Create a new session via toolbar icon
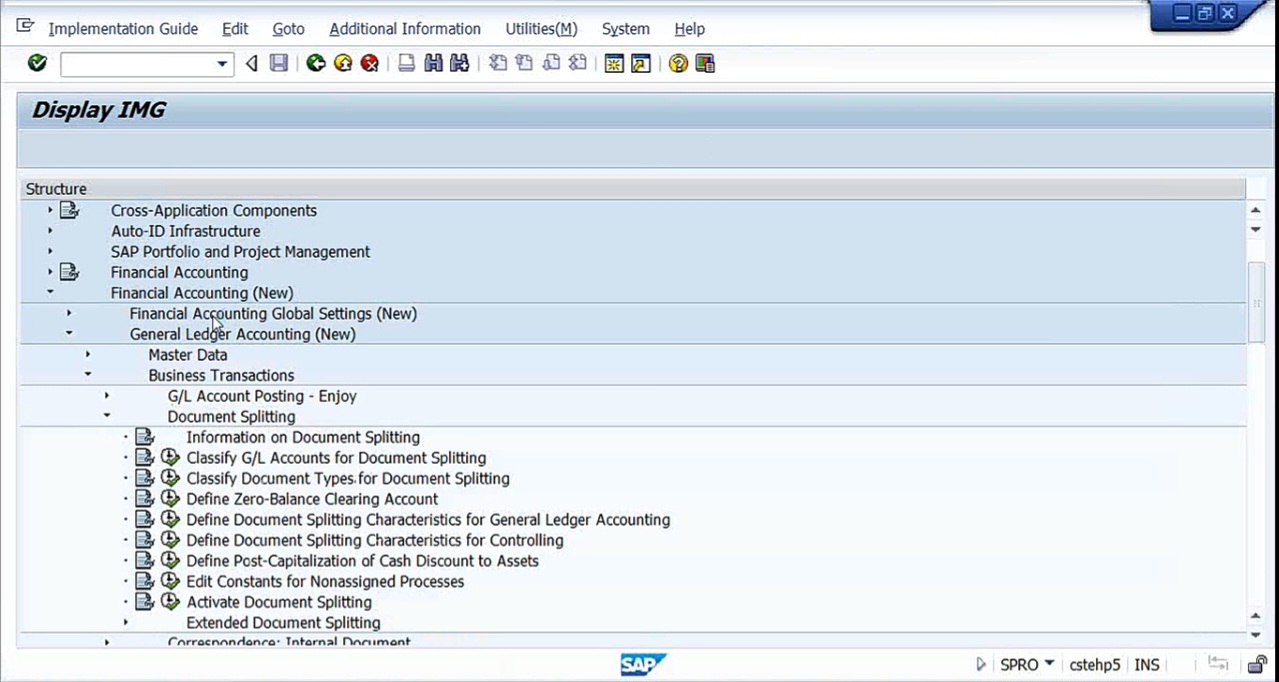 coord(614,63)
